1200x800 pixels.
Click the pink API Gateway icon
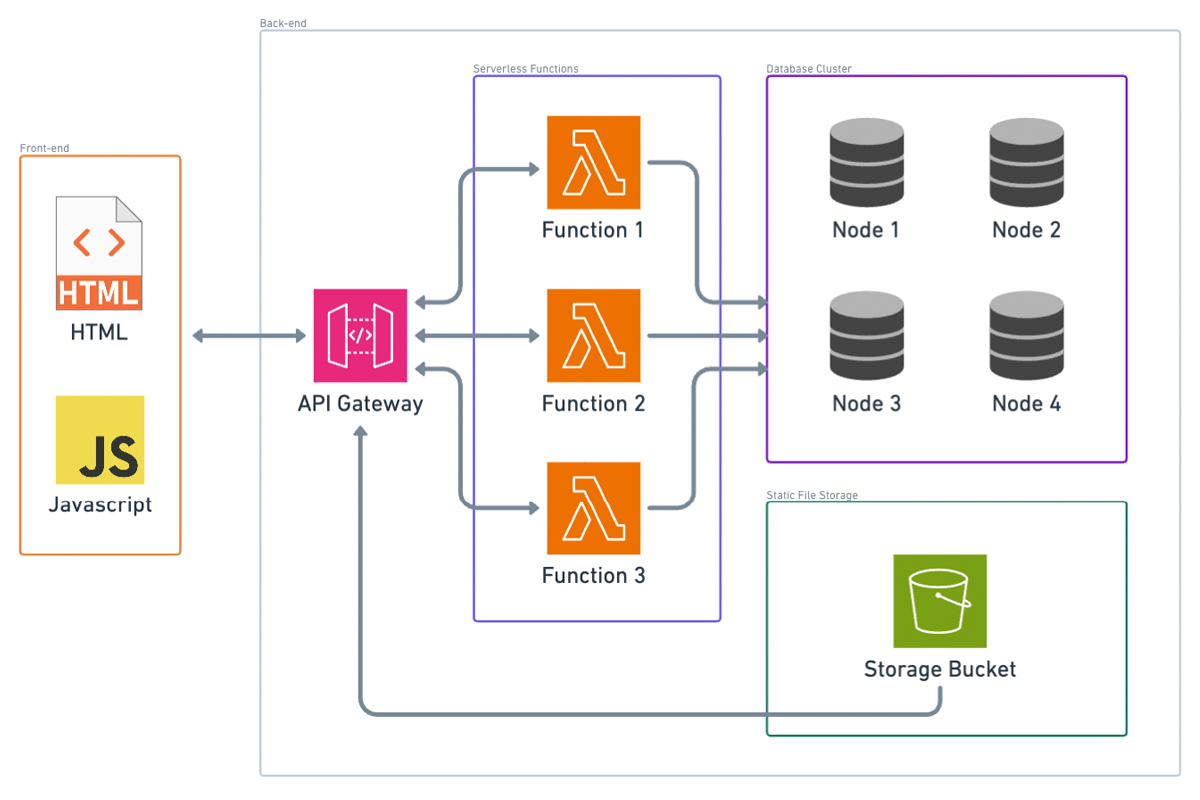click(x=360, y=336)
